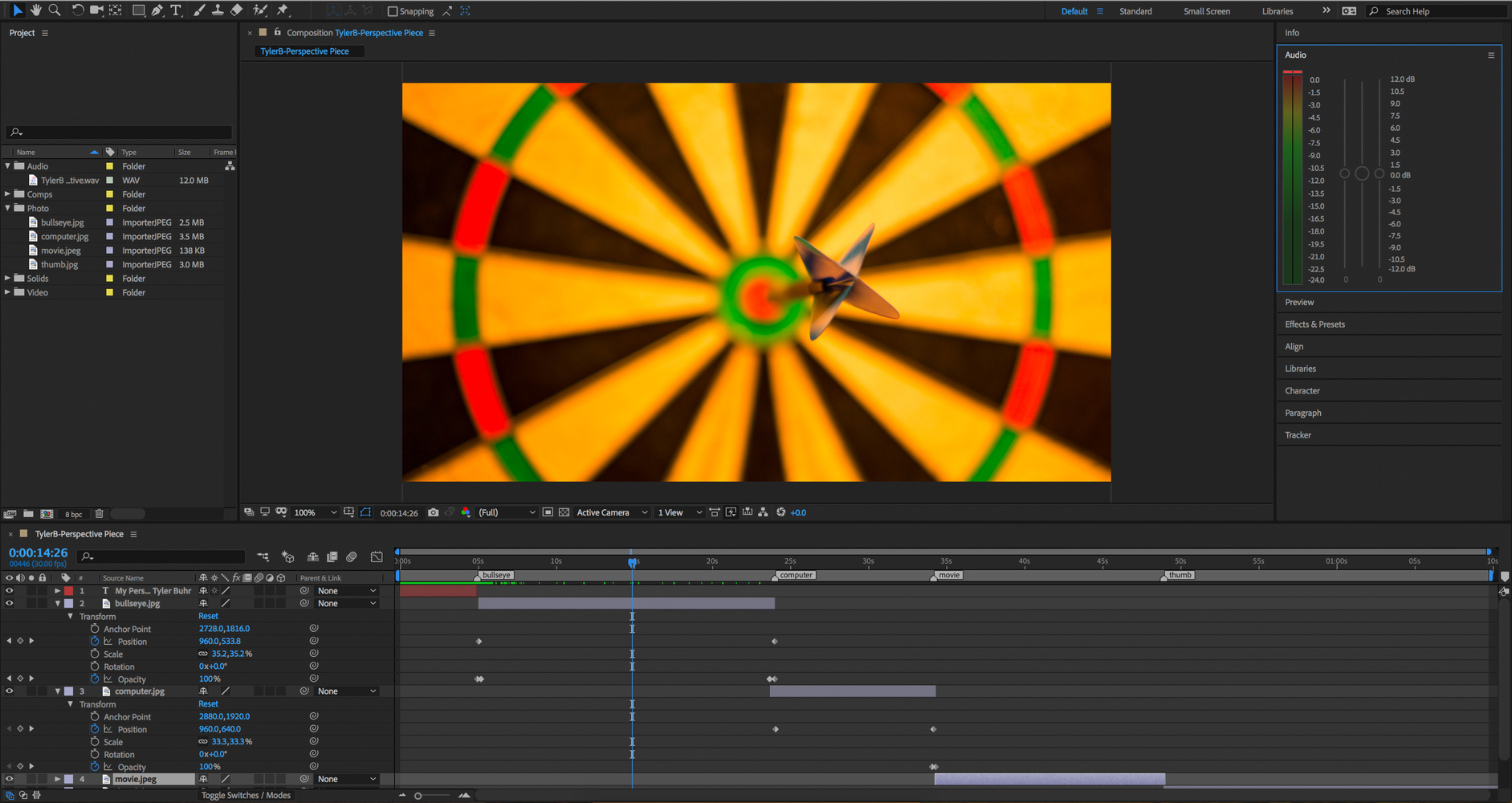1512x803 pixels.
Task: Select the Zoom tool
Action: point(55,10)
